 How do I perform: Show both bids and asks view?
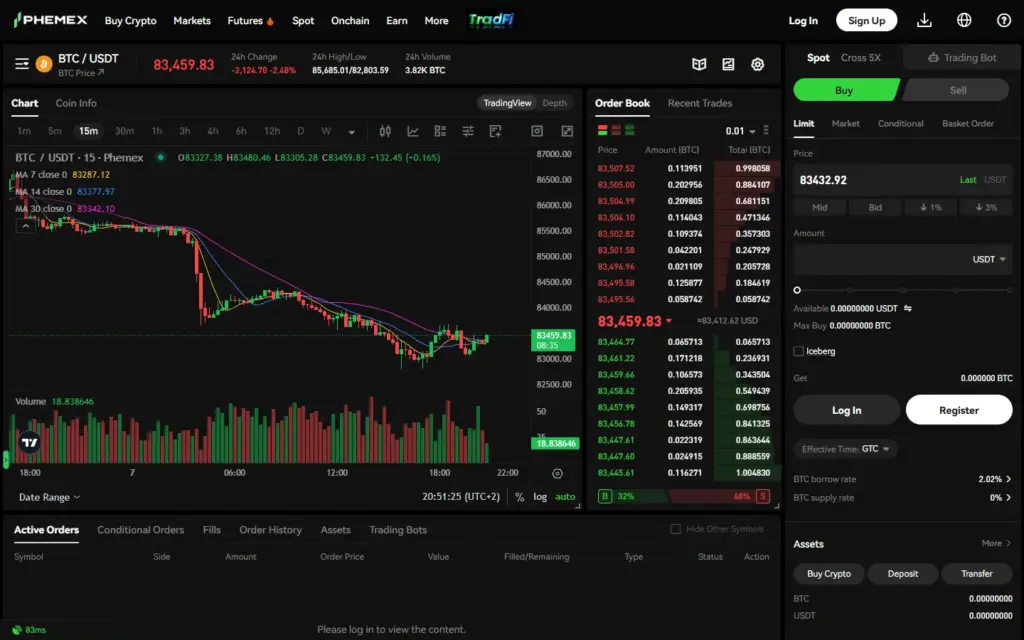pos(602,131)
